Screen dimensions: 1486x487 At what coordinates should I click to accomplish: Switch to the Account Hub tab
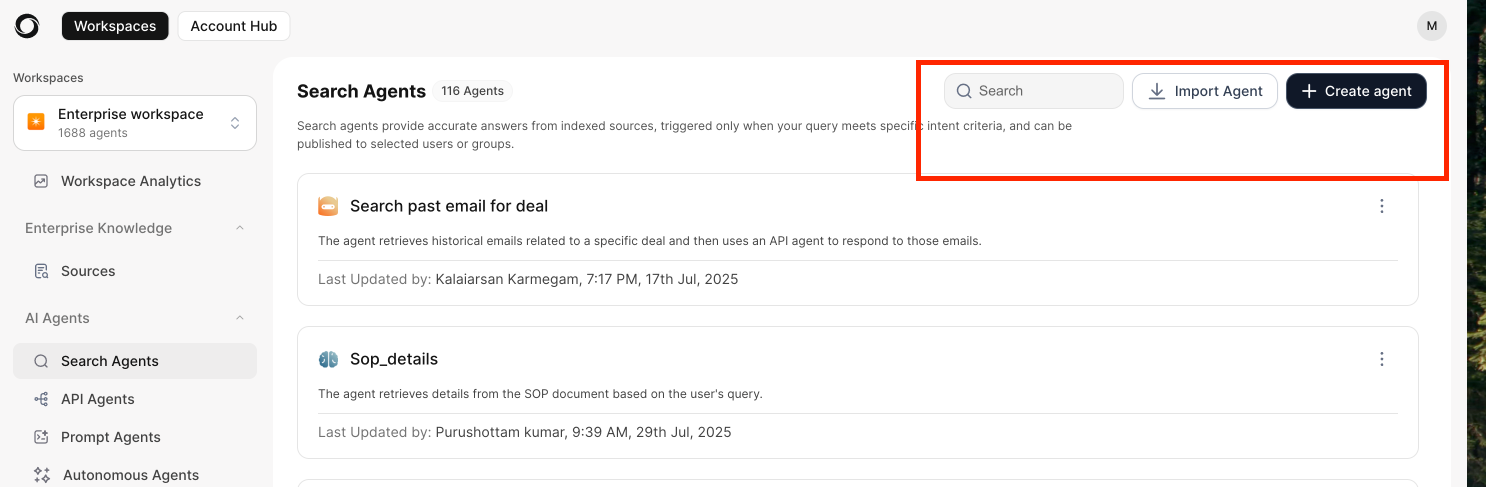pos(234,26)
